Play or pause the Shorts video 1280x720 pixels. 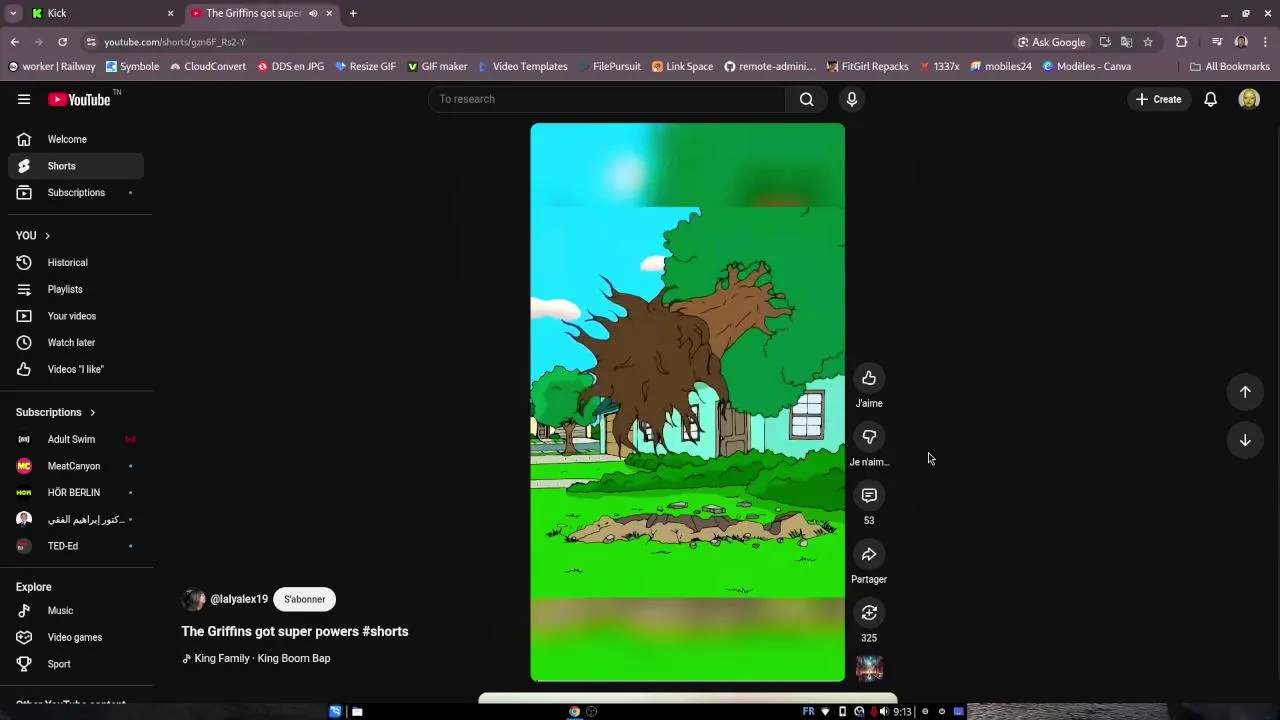[687, 402]
